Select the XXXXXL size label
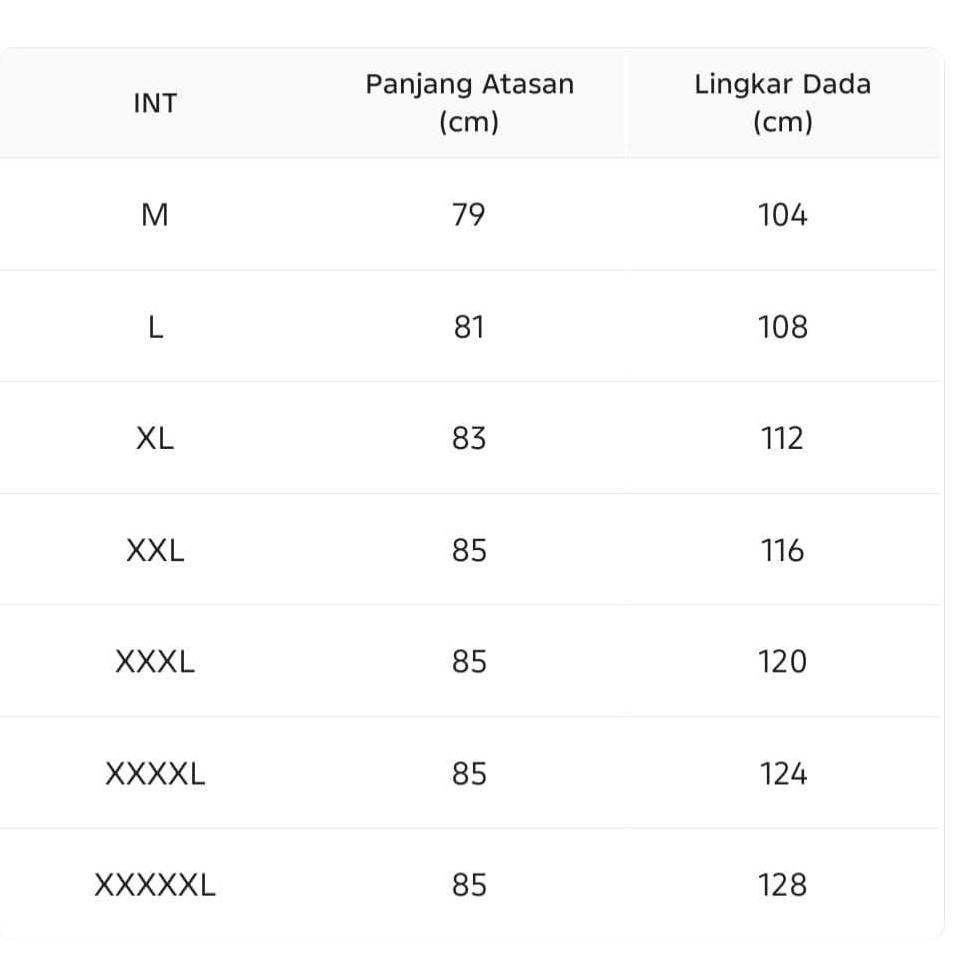Screen dimensions: 970x970 [155, 885]
